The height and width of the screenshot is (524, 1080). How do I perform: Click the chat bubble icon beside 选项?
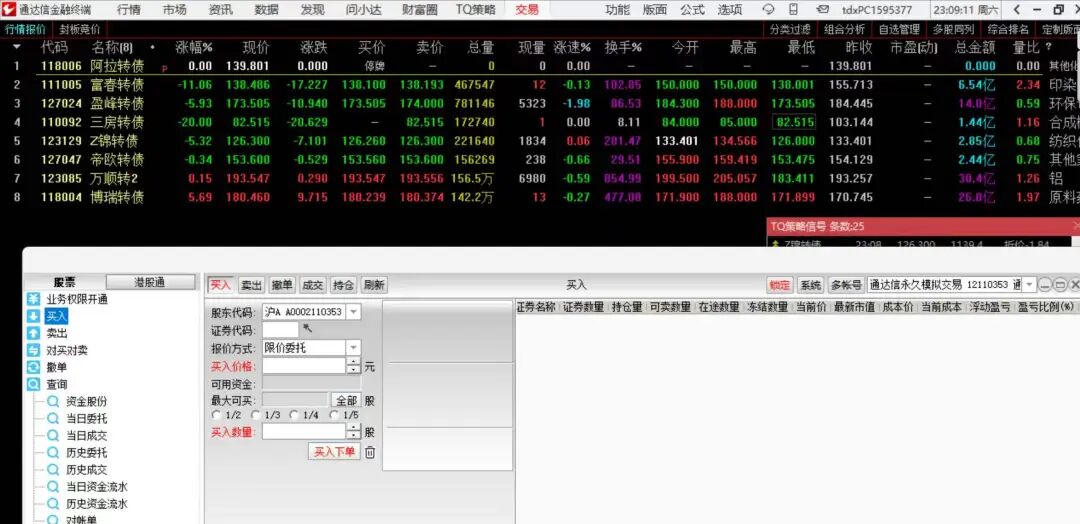tap(769, 10)
